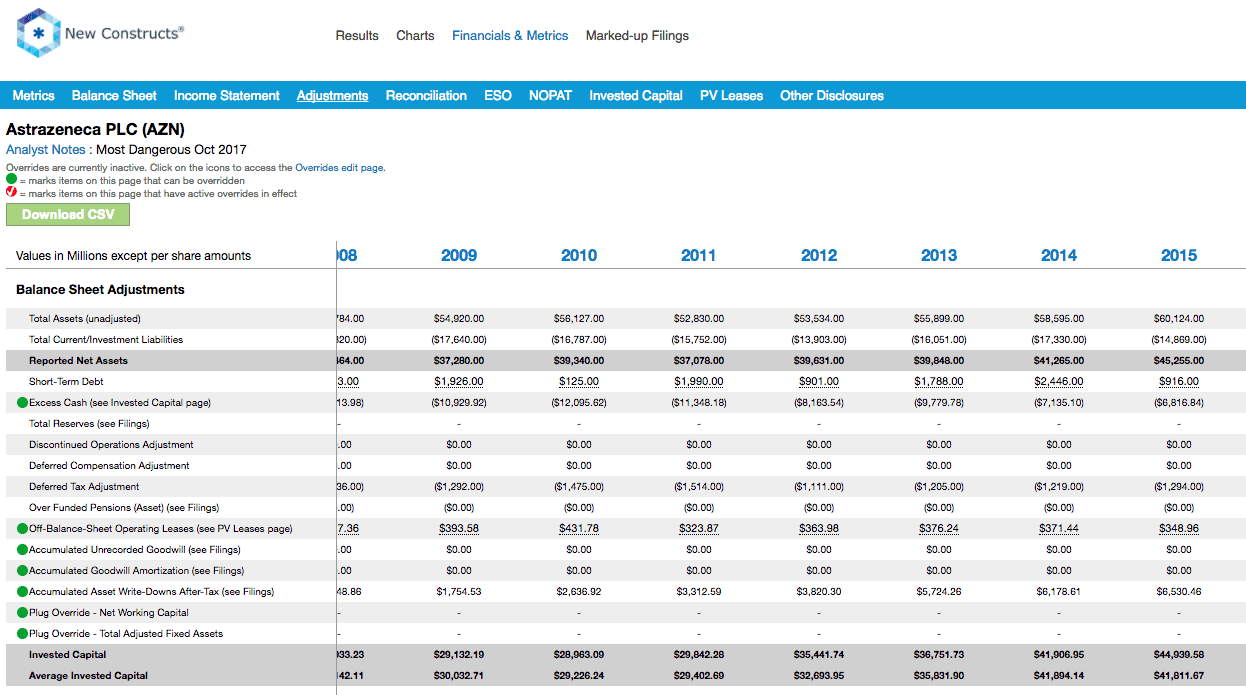Click the green legend dot for overridable items

coord(12,181)
